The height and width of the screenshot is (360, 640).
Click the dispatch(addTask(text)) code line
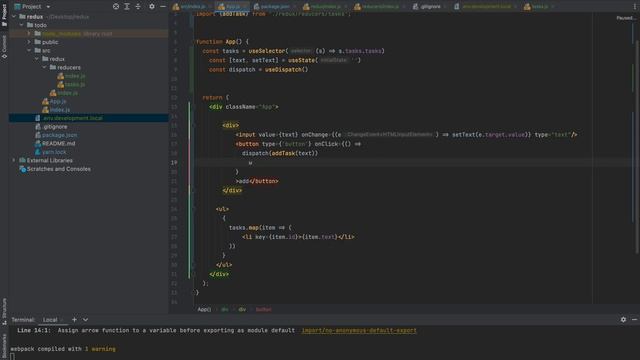280,153
